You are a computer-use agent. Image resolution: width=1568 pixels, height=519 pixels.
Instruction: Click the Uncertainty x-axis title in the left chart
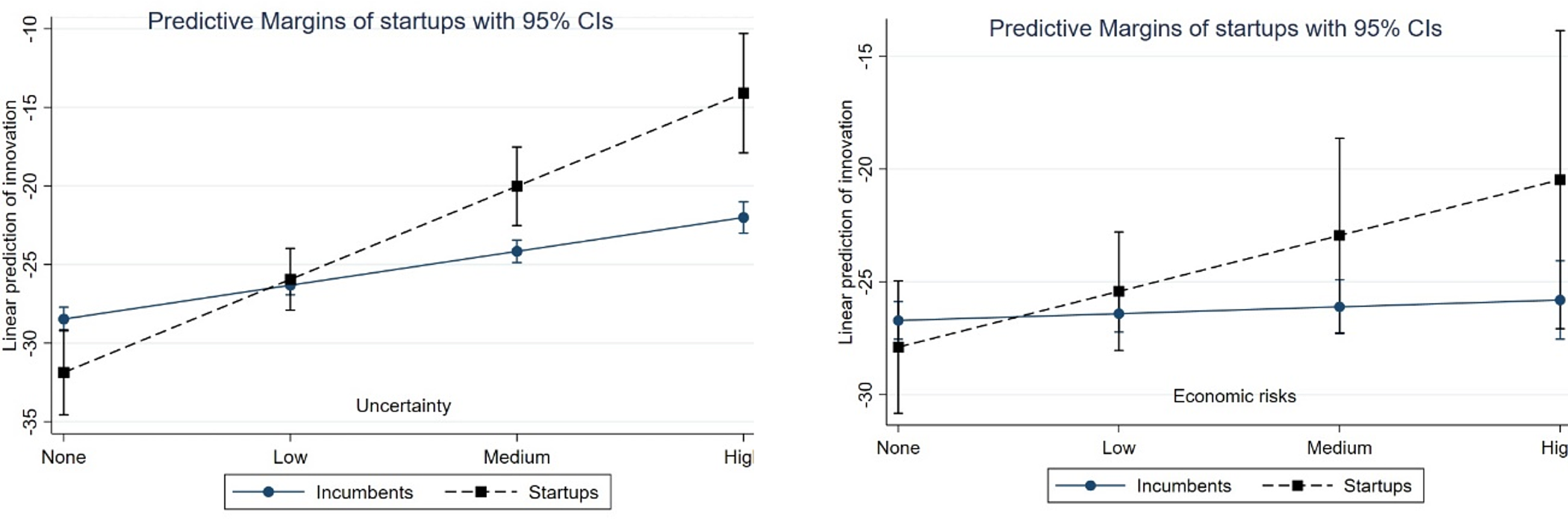click(403, 405)
